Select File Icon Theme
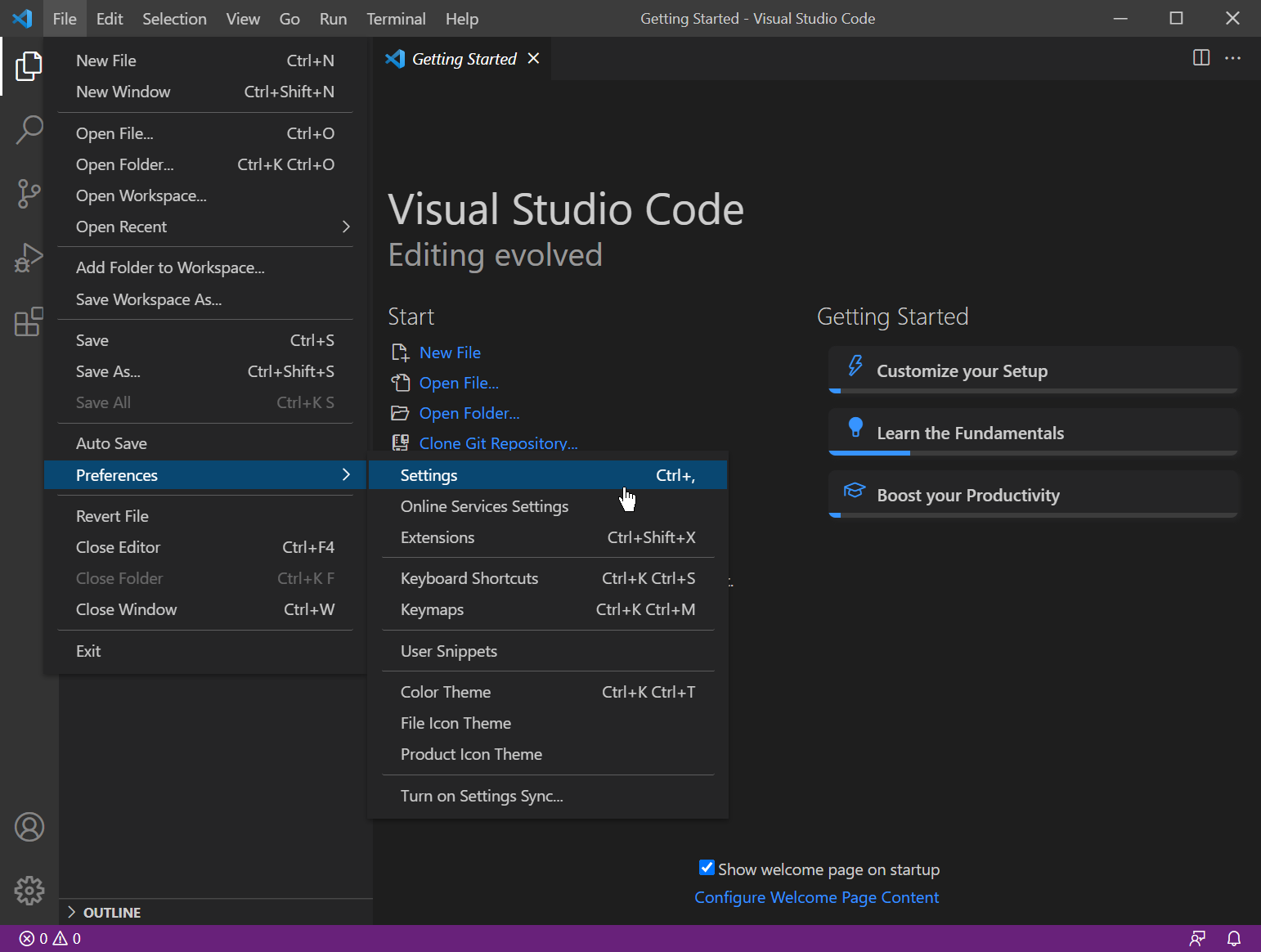Viewport: 1261px width, 952px height. pyautogui.click(x=548, y=723)
